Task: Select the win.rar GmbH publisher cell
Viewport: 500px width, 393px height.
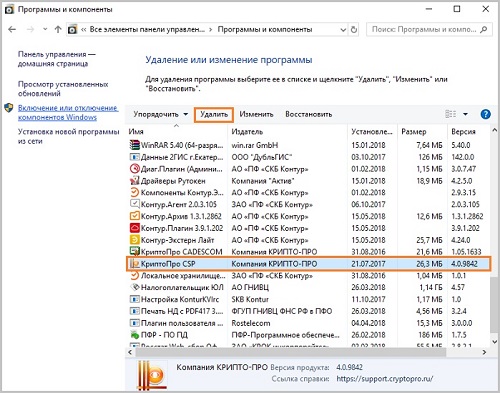Action: click(x=255, y=145)
